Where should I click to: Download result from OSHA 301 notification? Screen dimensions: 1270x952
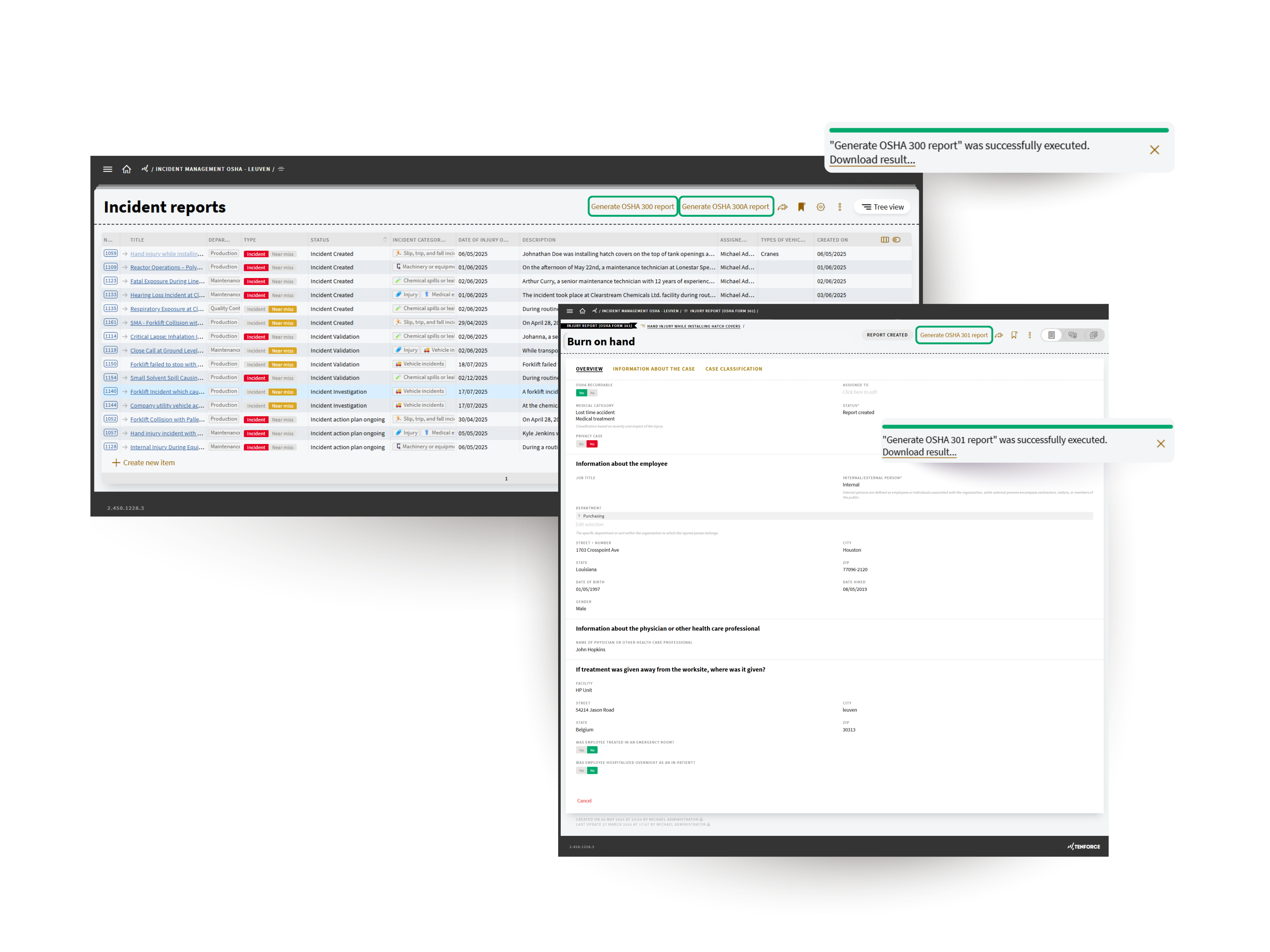point(919,452)
